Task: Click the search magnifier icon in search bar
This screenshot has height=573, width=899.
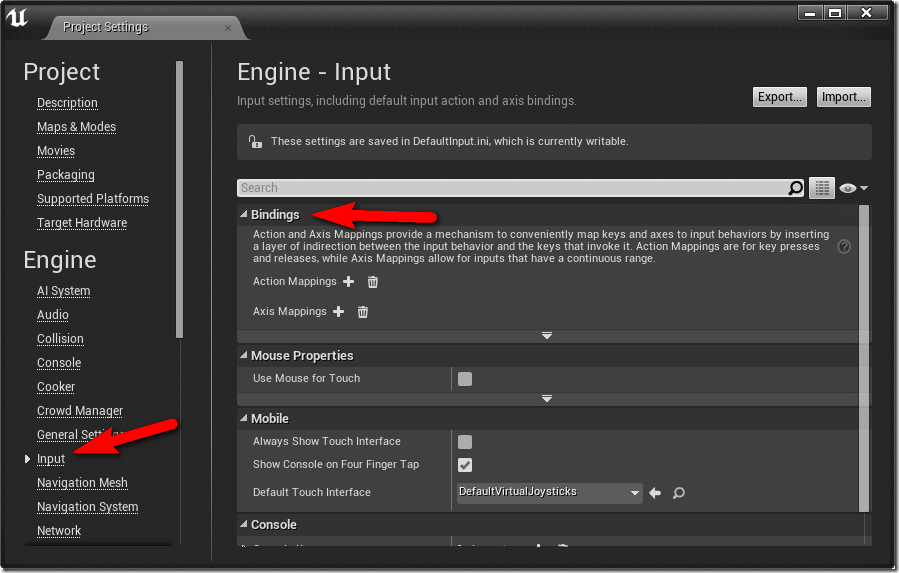Action: (x=795, y=188)
